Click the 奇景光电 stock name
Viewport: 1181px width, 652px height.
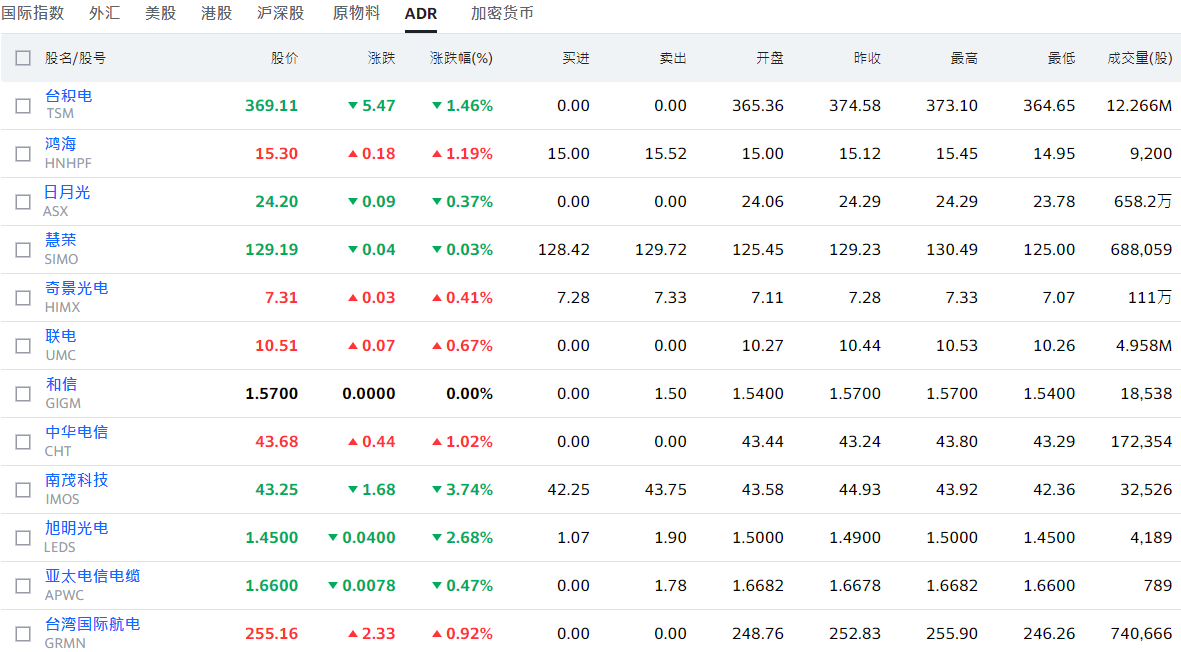[77, 288]
